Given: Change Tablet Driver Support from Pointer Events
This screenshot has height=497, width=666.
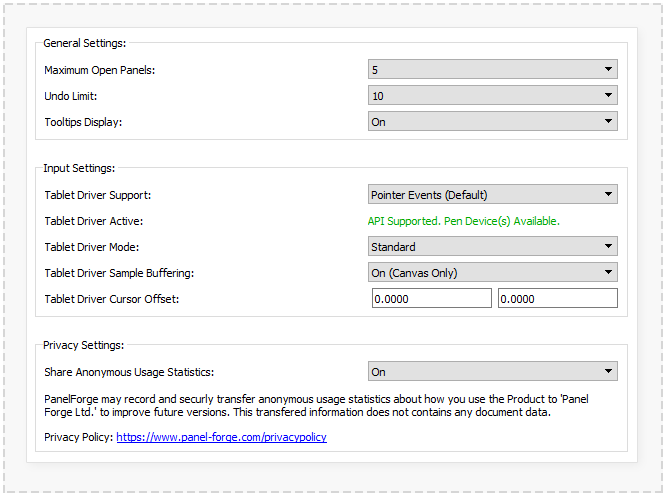Looking at the screenshot, I should click(492, 195).
